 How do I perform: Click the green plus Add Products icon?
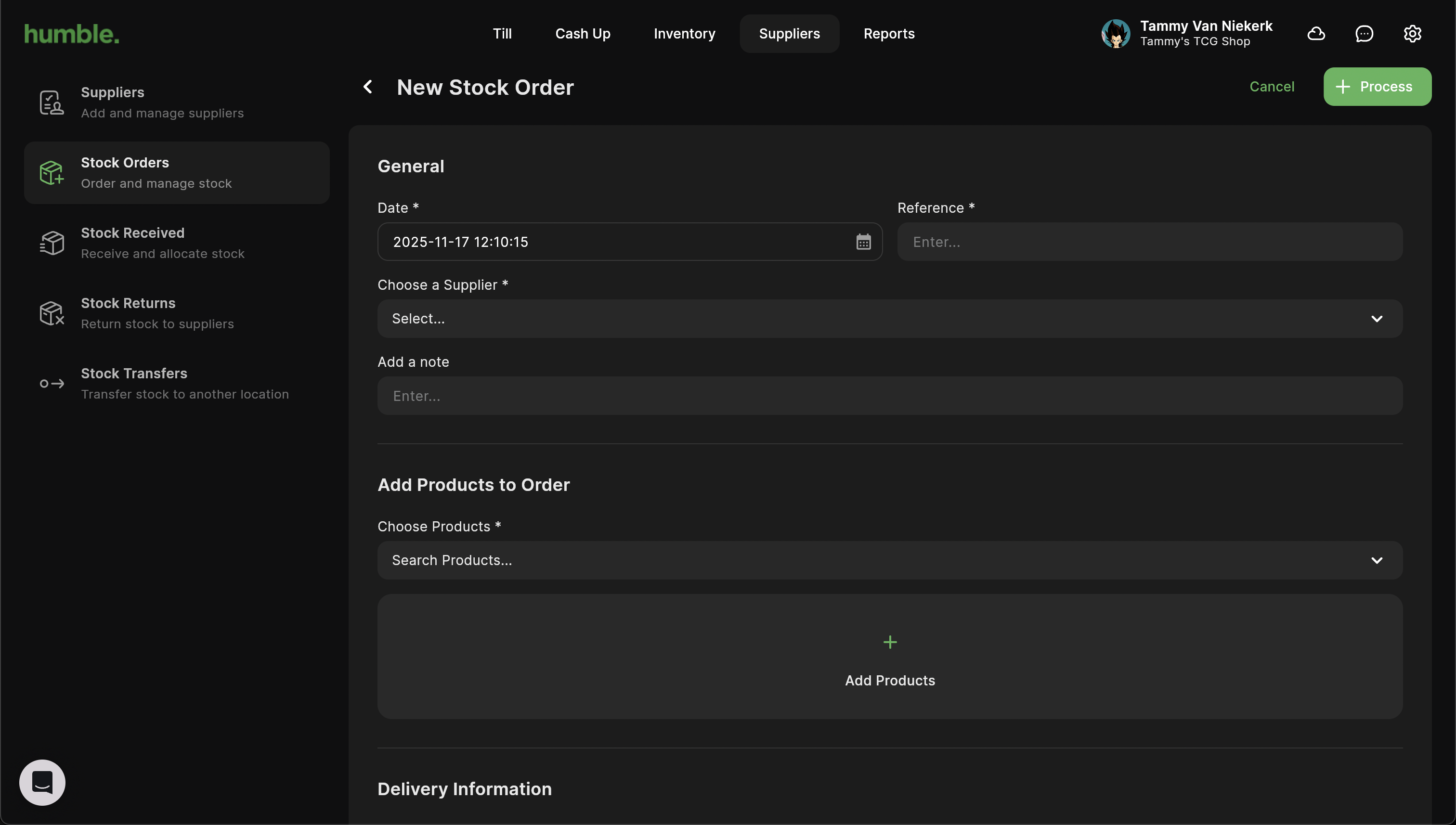tap(890, 642)
